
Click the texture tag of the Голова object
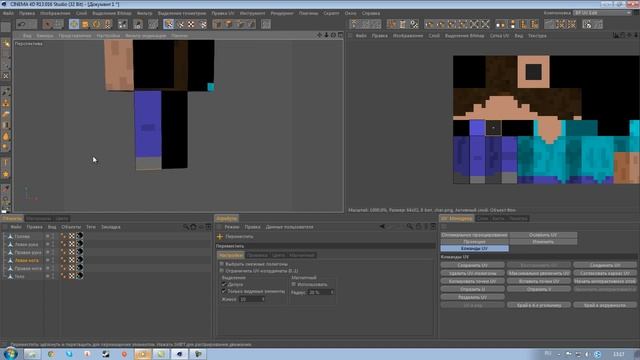(72, 236)
